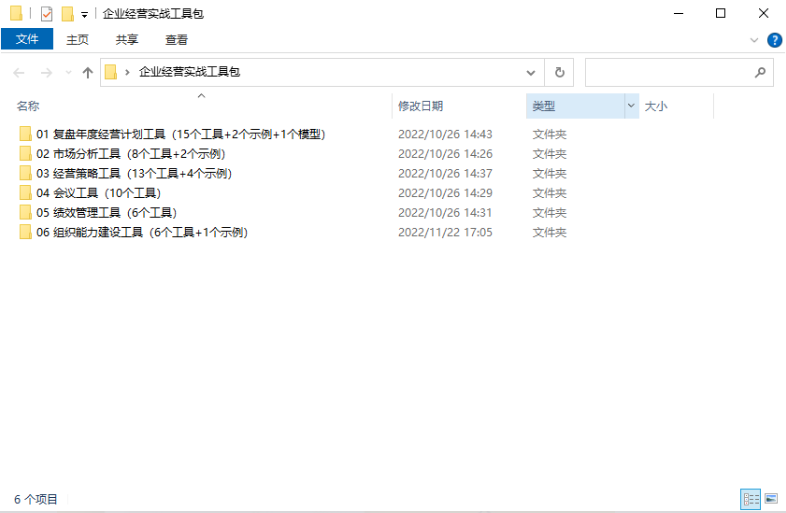This screenshot has width=786, height=513.
Task: Maximize the Explorer window
Action: [x=720, y=14]
